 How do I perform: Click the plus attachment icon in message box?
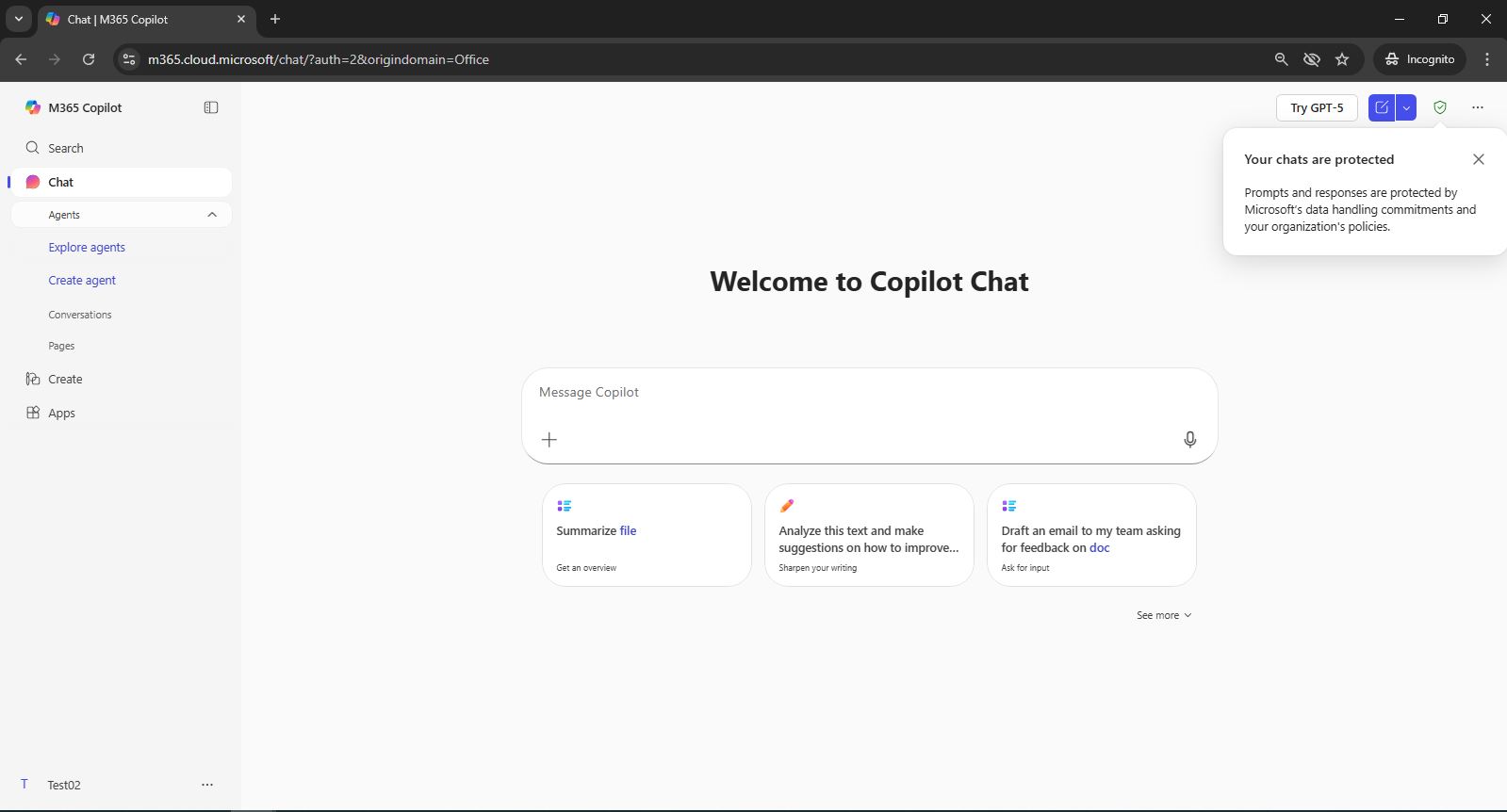549,439
